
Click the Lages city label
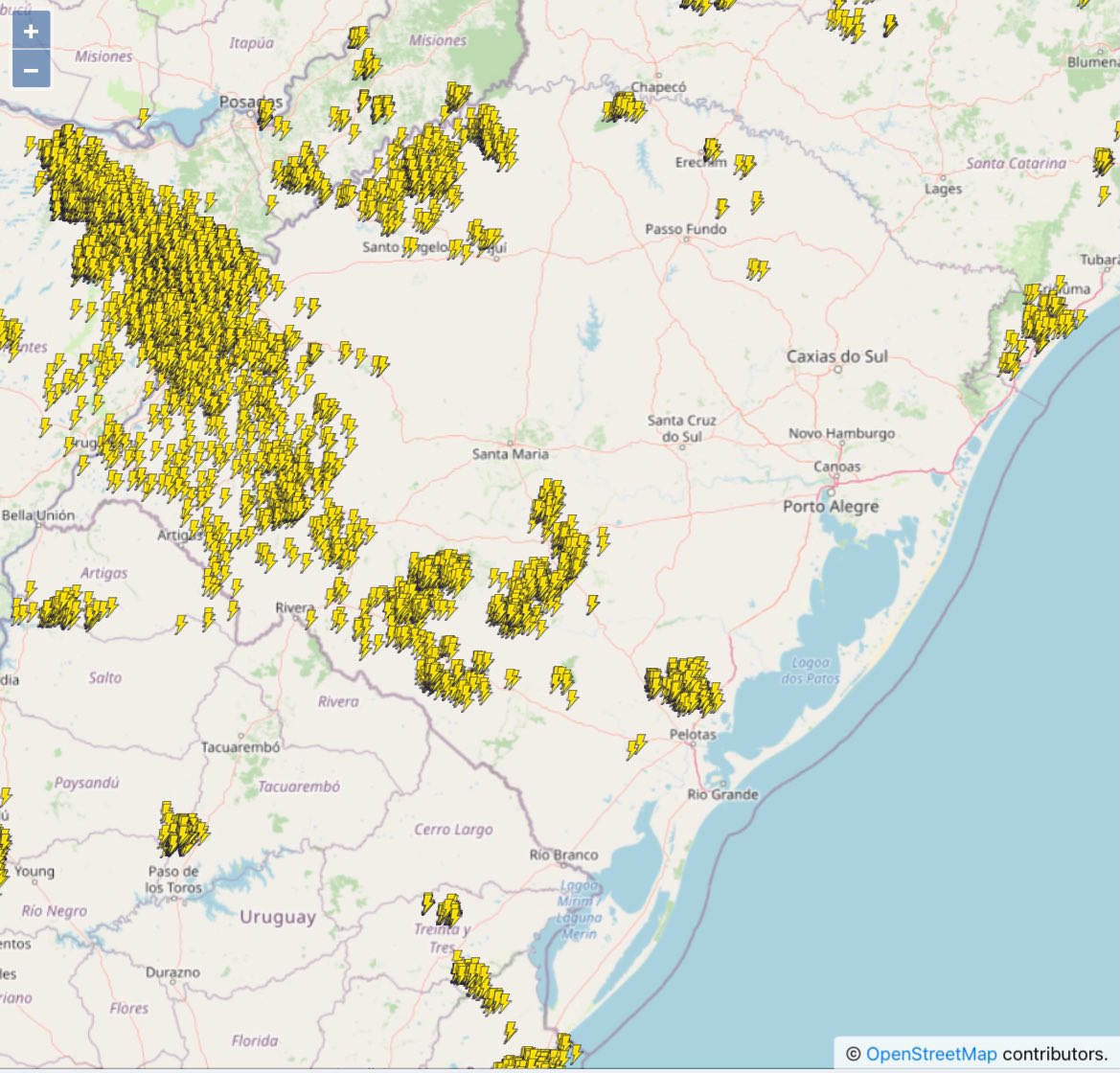943,189
